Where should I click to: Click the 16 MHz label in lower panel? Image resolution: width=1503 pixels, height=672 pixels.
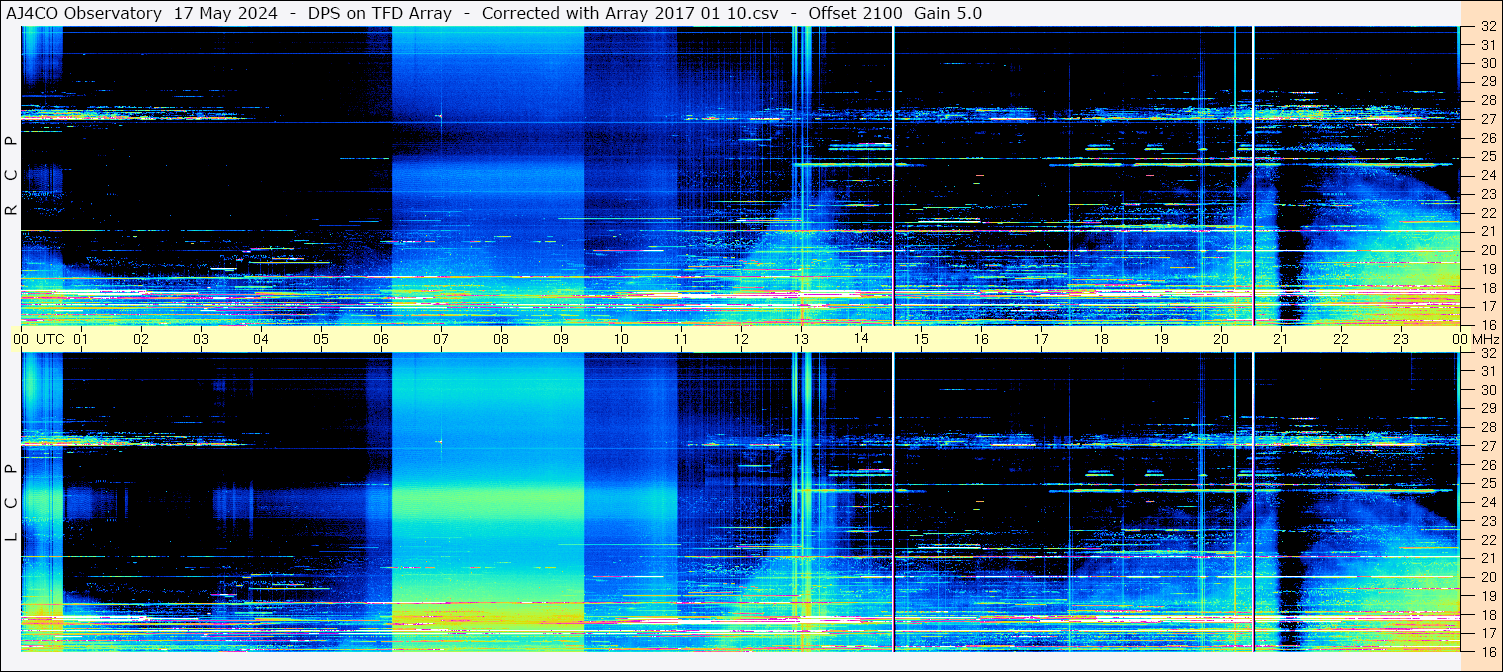(x=1487, y=651)
